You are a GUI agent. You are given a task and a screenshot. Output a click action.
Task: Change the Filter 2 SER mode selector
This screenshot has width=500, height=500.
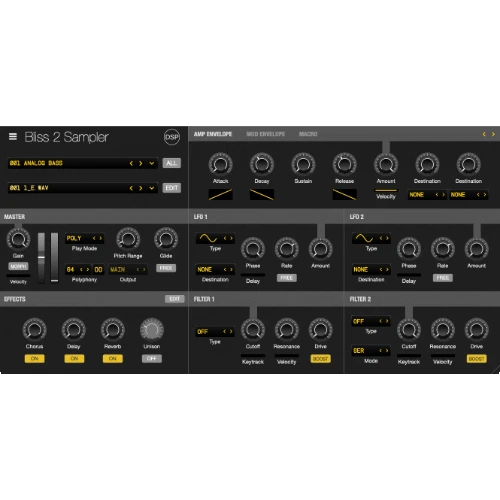[371, 351]
